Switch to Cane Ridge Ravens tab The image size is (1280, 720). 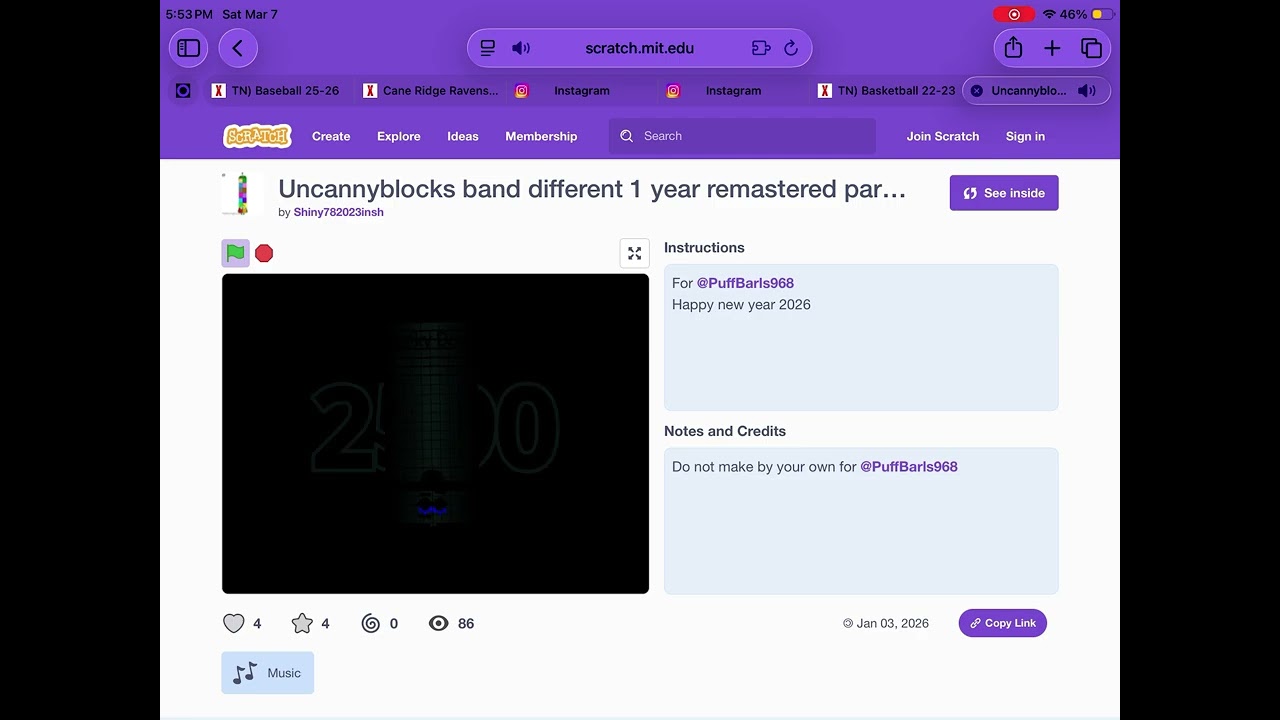tap(430, 90)
